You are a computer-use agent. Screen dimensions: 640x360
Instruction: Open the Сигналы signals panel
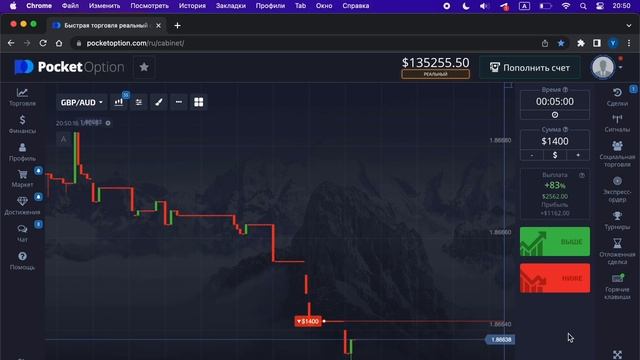617,123
